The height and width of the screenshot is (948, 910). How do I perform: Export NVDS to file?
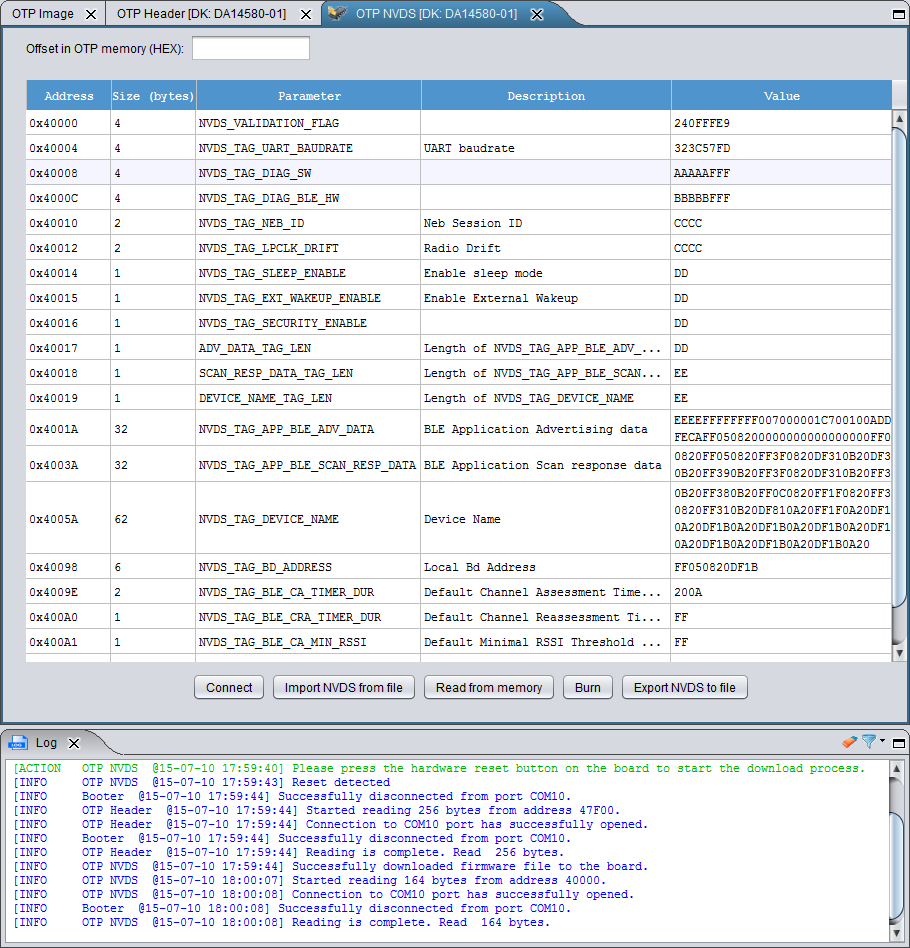coord(684,687)
